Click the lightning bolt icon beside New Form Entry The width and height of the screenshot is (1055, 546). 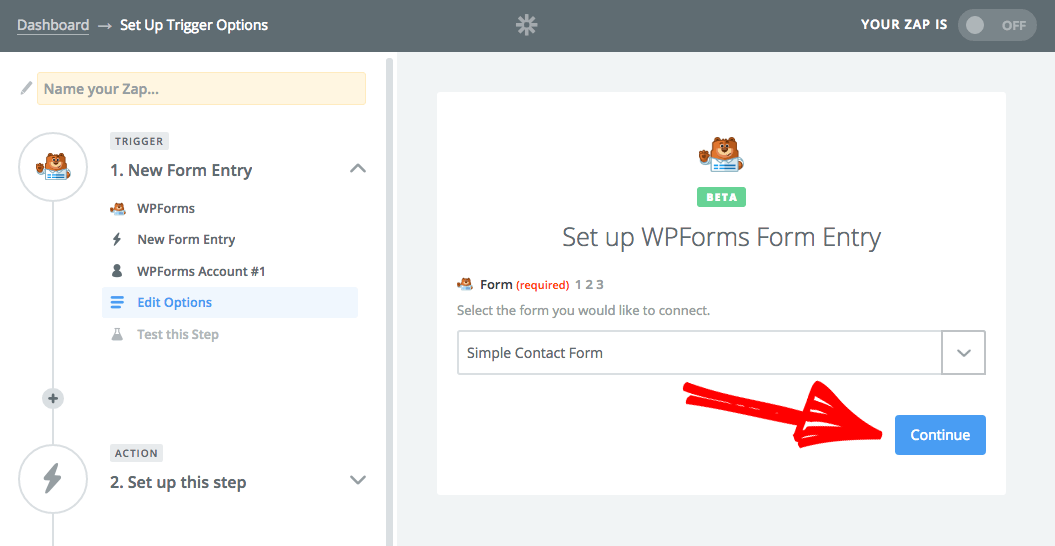pyautogui.click(x=117, y=239)
